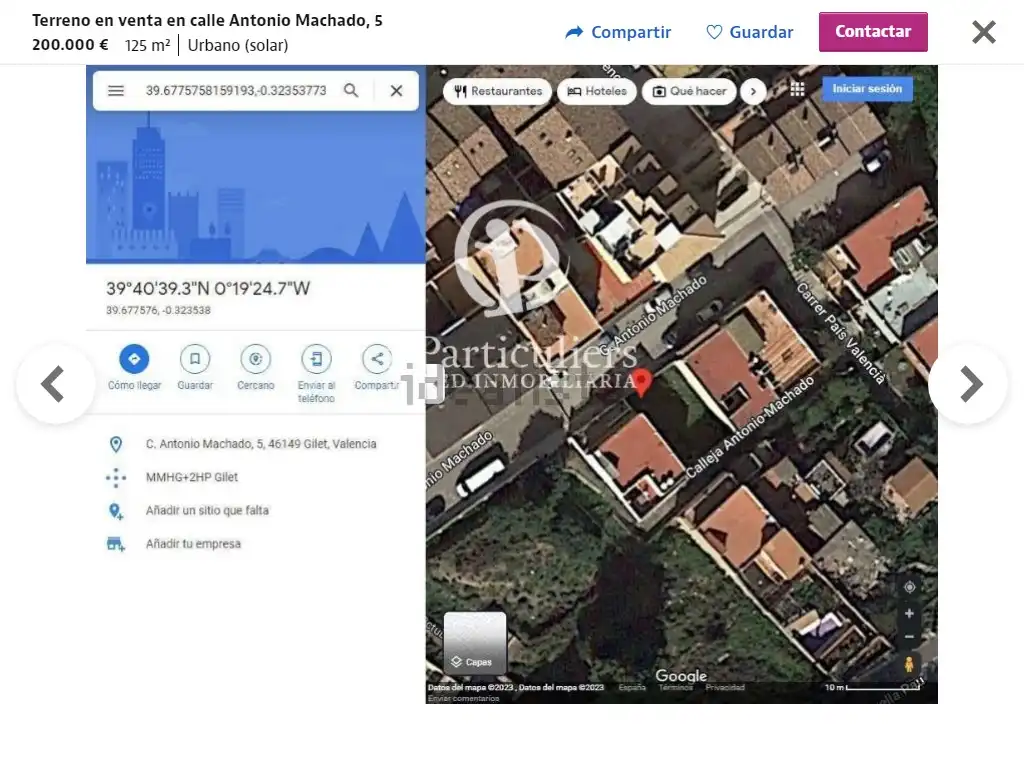Image resolution: width=1024 pixels, height=768 pixels.
Task: Select the Hoteles chip
Action: tap(597, 91)
